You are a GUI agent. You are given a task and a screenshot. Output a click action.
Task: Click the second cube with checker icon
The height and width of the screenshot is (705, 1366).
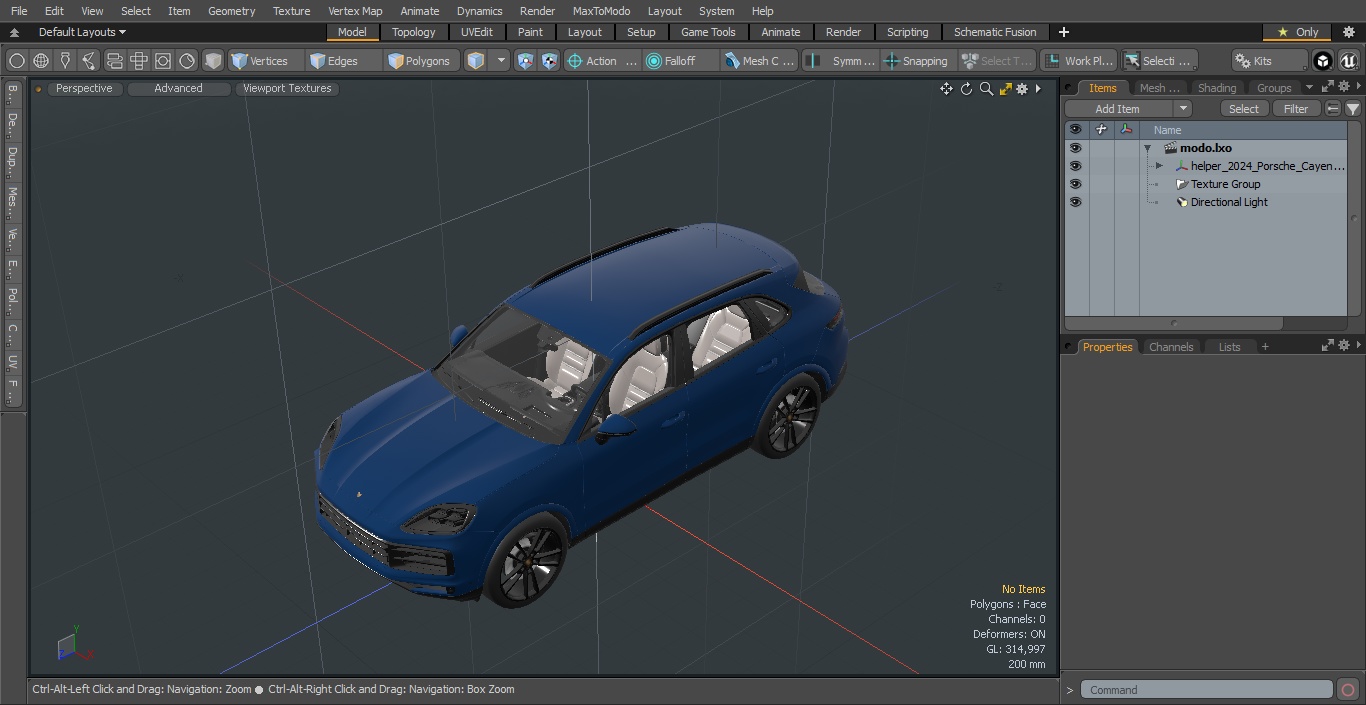point(549,61)
